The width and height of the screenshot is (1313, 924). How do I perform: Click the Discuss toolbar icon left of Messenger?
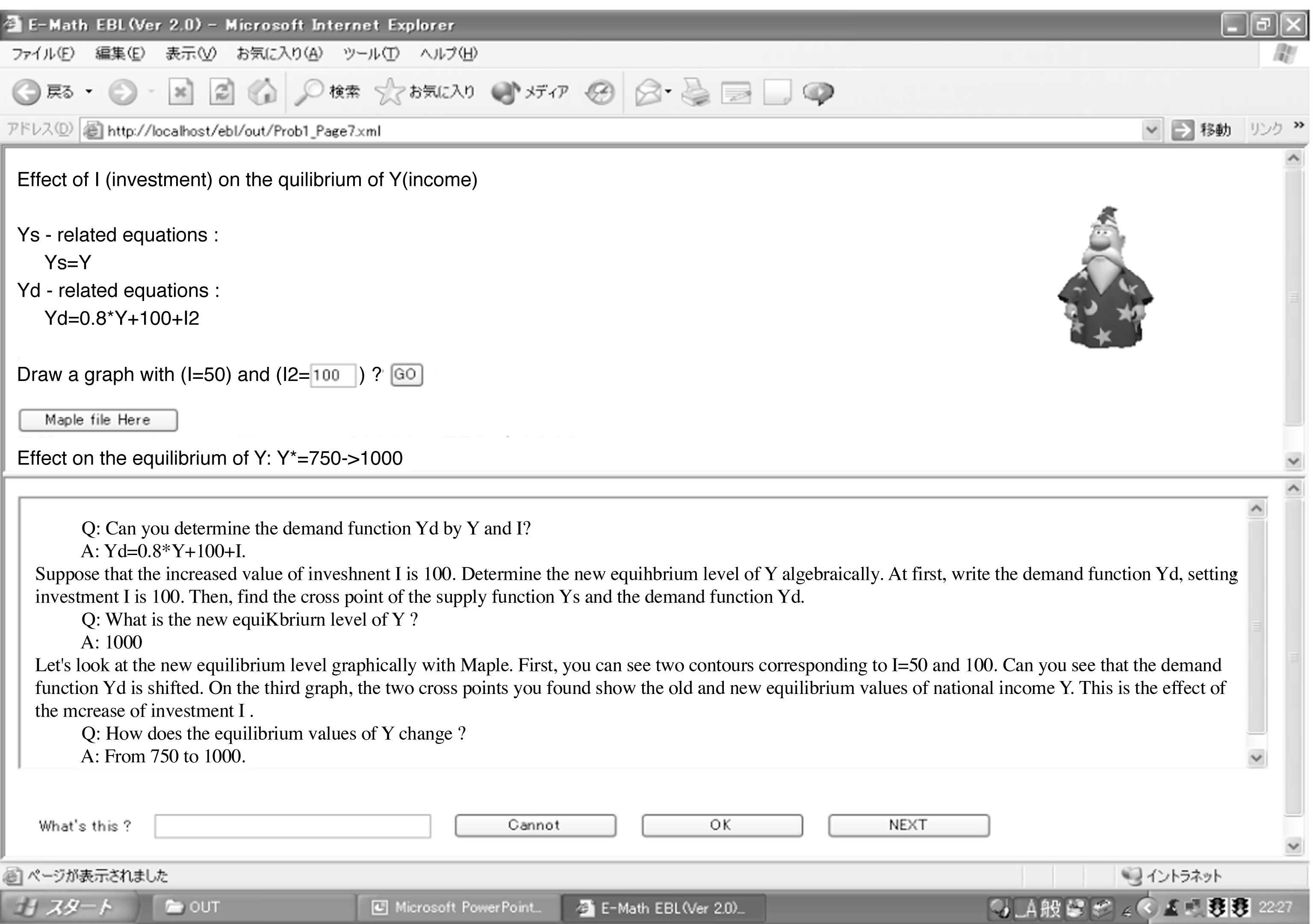[x=778, y=92]
